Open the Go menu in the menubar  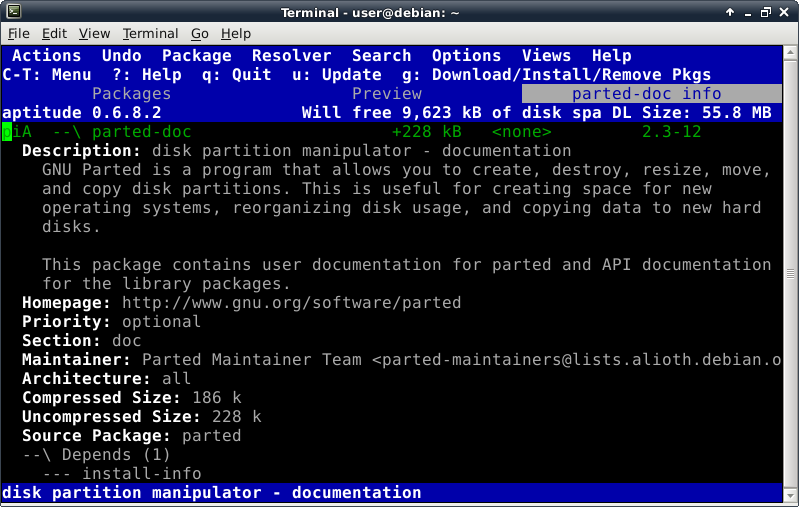[x=200, y=34]
